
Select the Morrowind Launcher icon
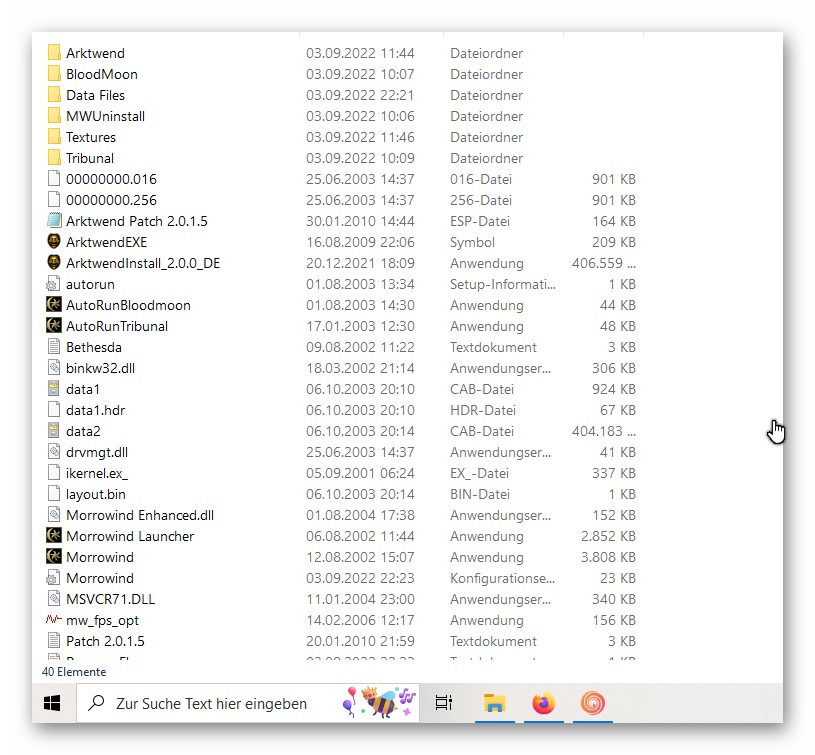[54, 536]
